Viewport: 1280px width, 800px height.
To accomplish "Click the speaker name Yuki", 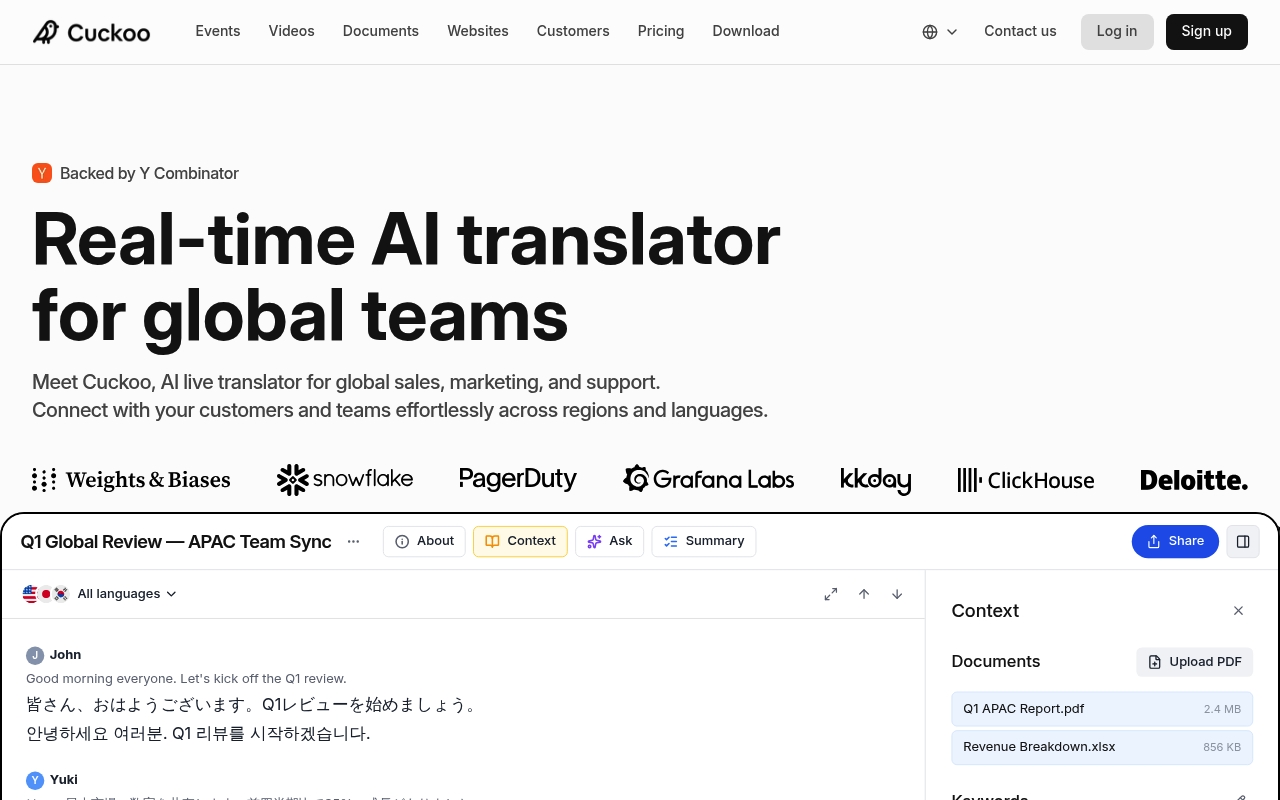I will 64,780.
